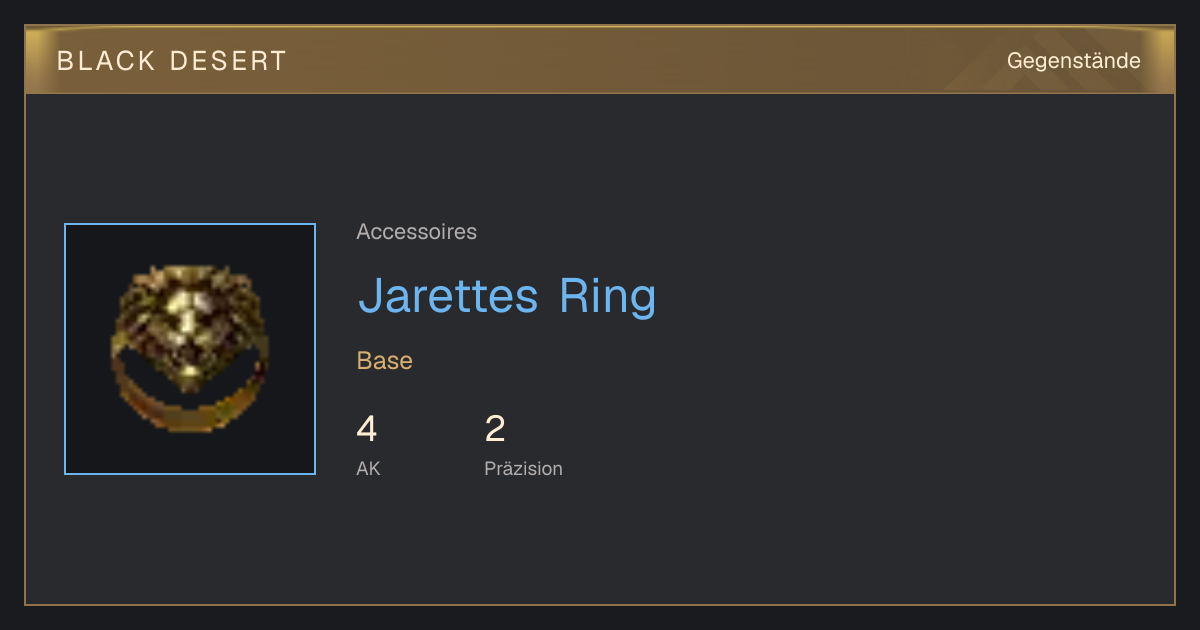Open the Jarettes Ring title link
Viewport: 1200px width, 630px height.
click(x=507, y=295)
